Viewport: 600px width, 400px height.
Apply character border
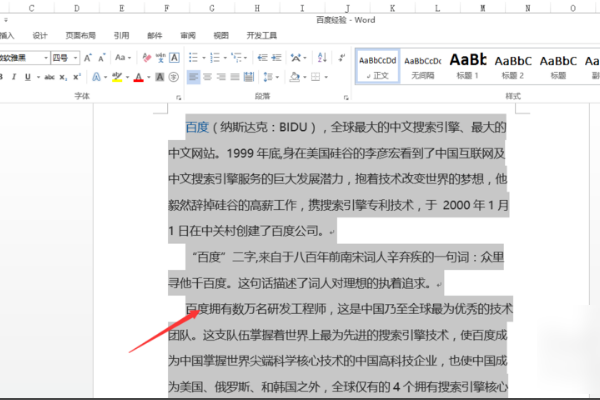(x=174, y=58)
